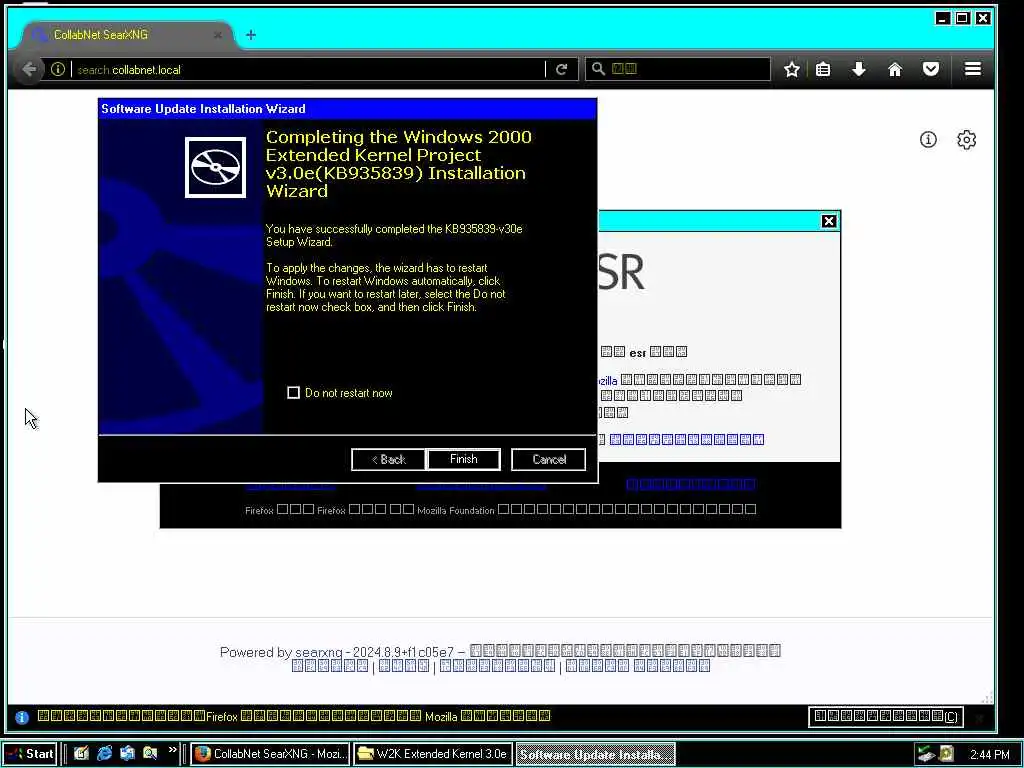Go to Firefox home page icon
The image size is (1024, 768).
click(895, 69)
